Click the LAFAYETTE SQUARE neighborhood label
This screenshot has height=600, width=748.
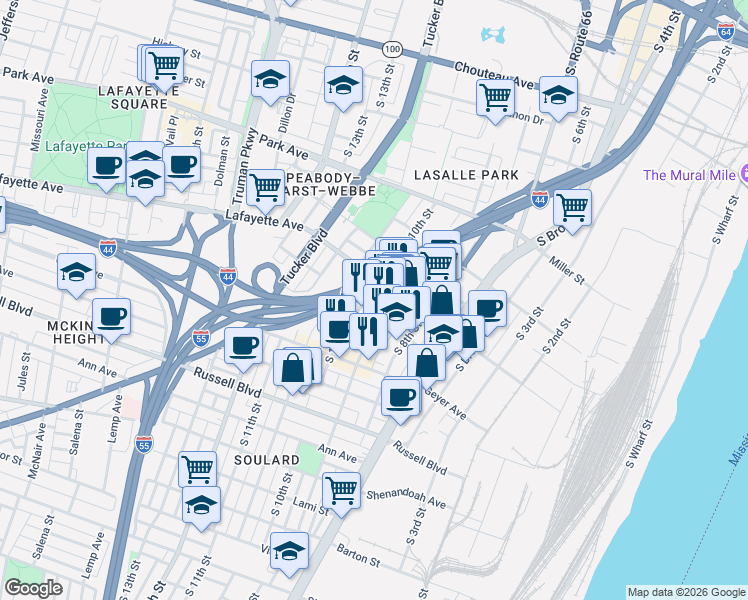click(138, 97)
